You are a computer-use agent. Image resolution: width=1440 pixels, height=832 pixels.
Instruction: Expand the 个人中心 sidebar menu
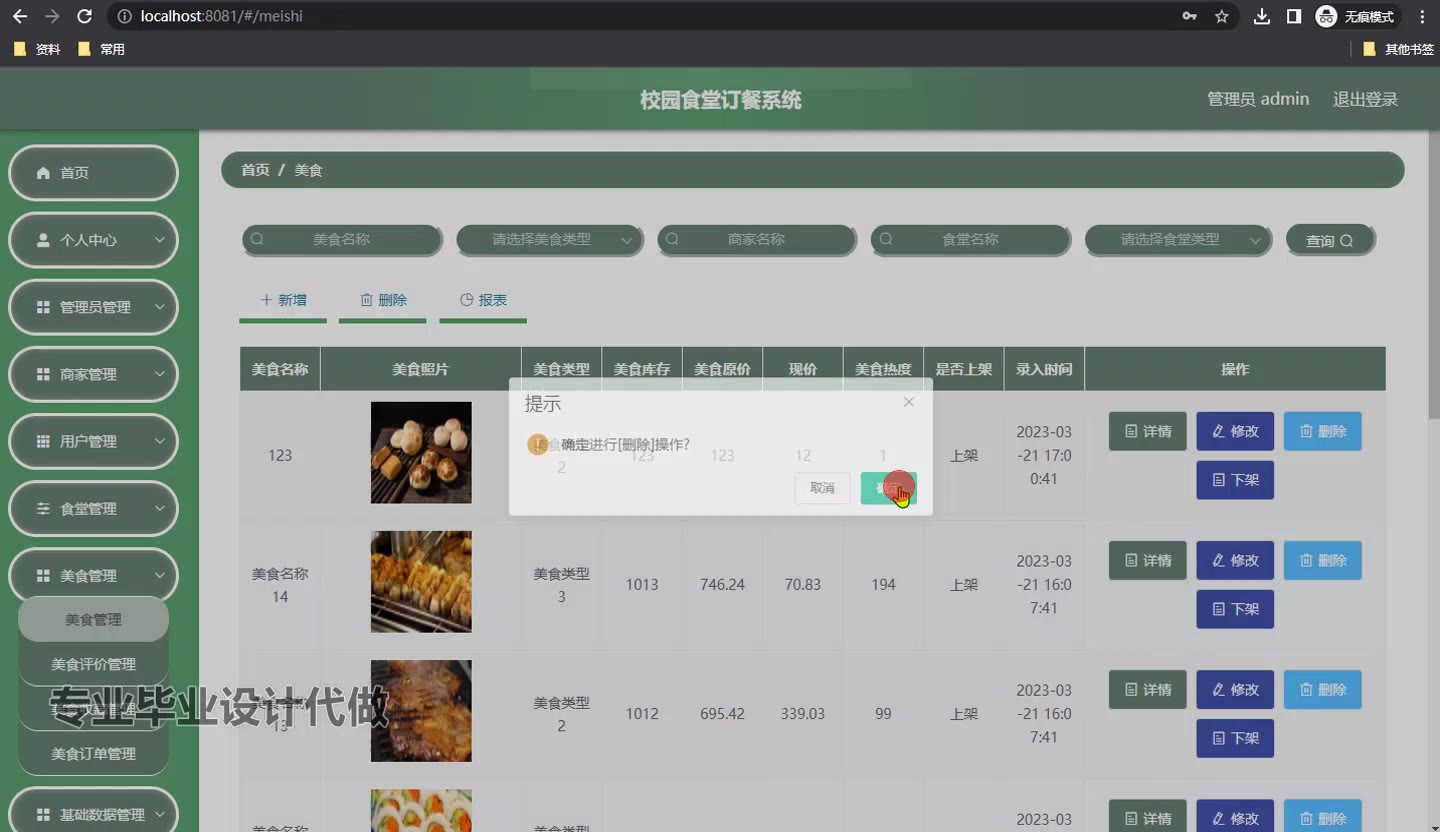[93, 240]
